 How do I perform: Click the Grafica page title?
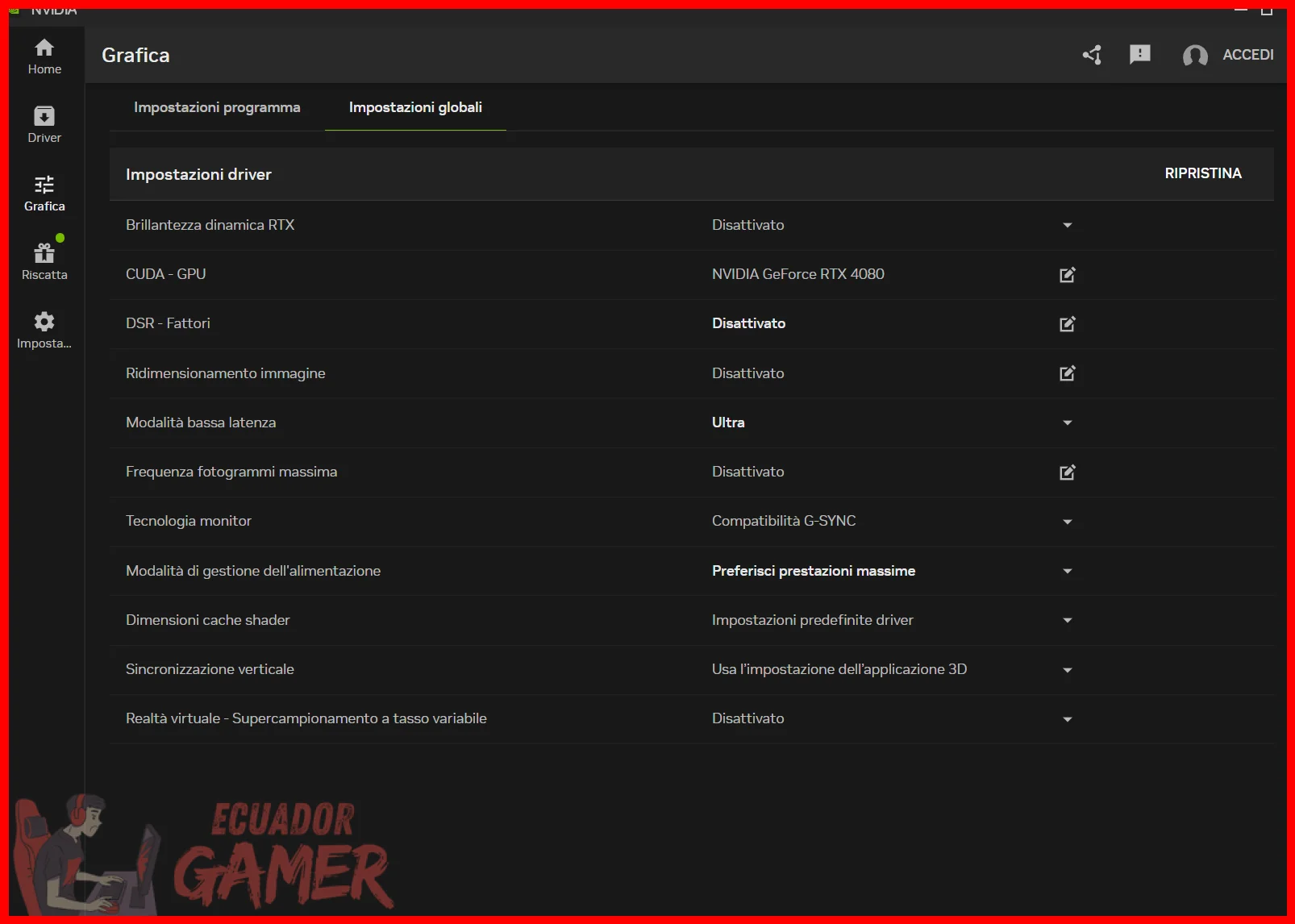[135, 55]
